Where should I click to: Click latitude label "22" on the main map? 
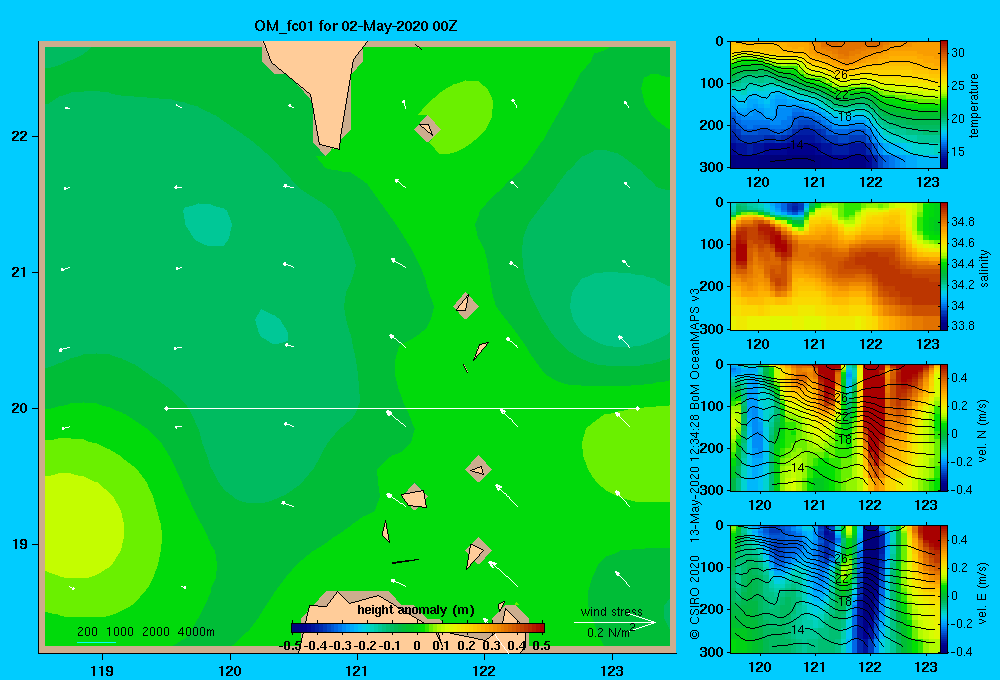tap(20, 137)
